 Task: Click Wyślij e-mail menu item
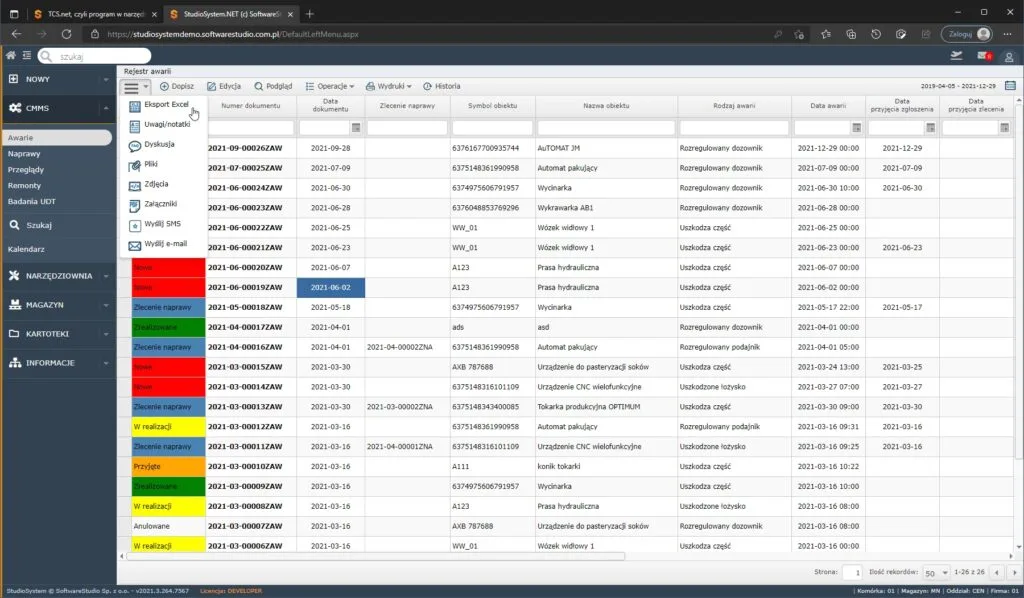pyautogui.click(x=161, y=244)
